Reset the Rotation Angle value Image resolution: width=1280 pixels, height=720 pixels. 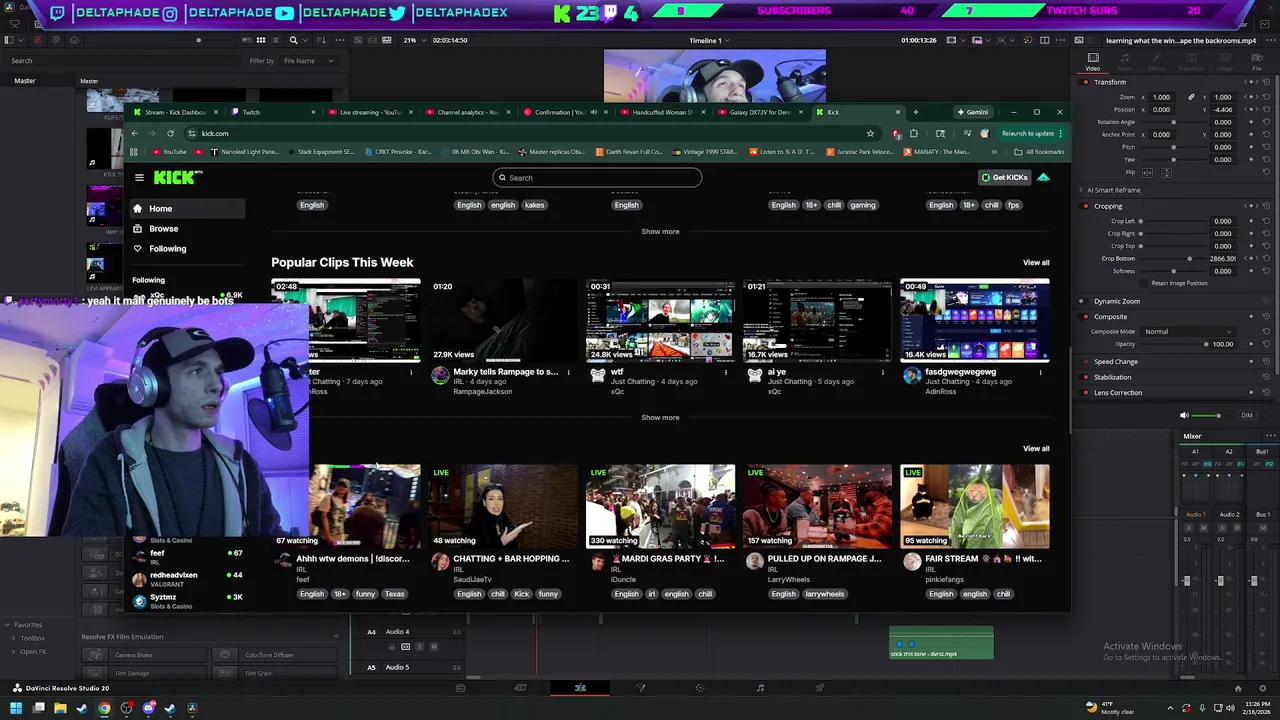(1266, 122)
